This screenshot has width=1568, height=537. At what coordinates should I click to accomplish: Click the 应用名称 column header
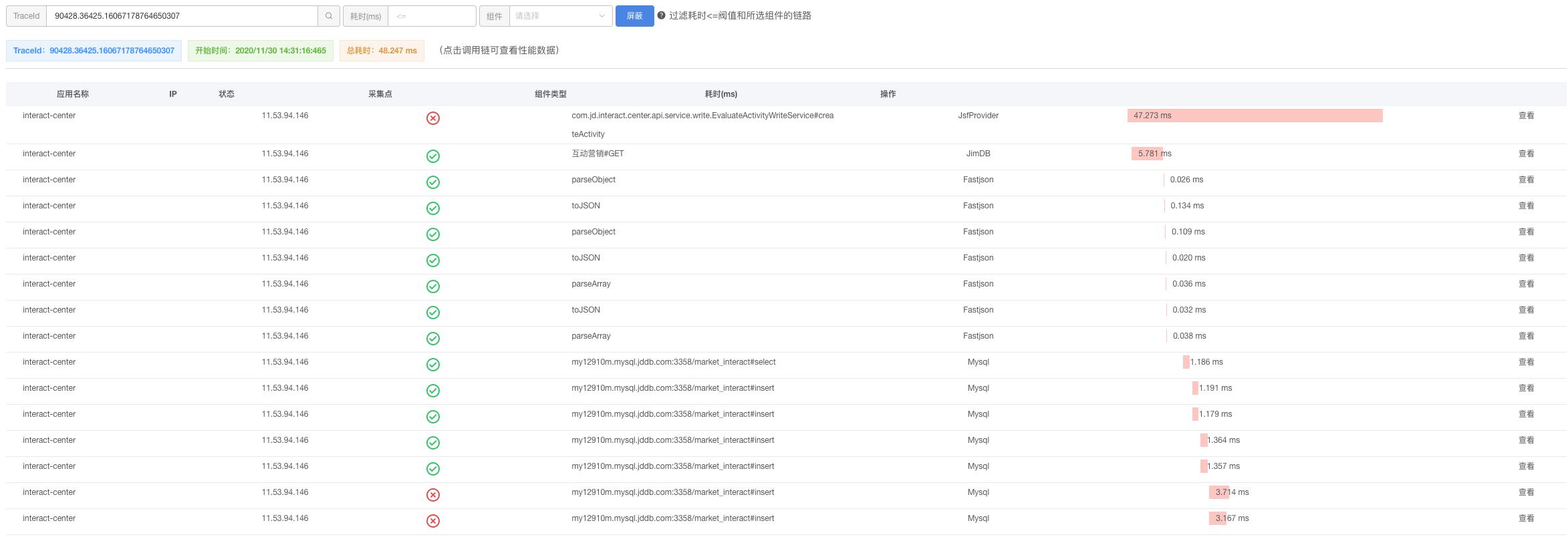[73, 94]
